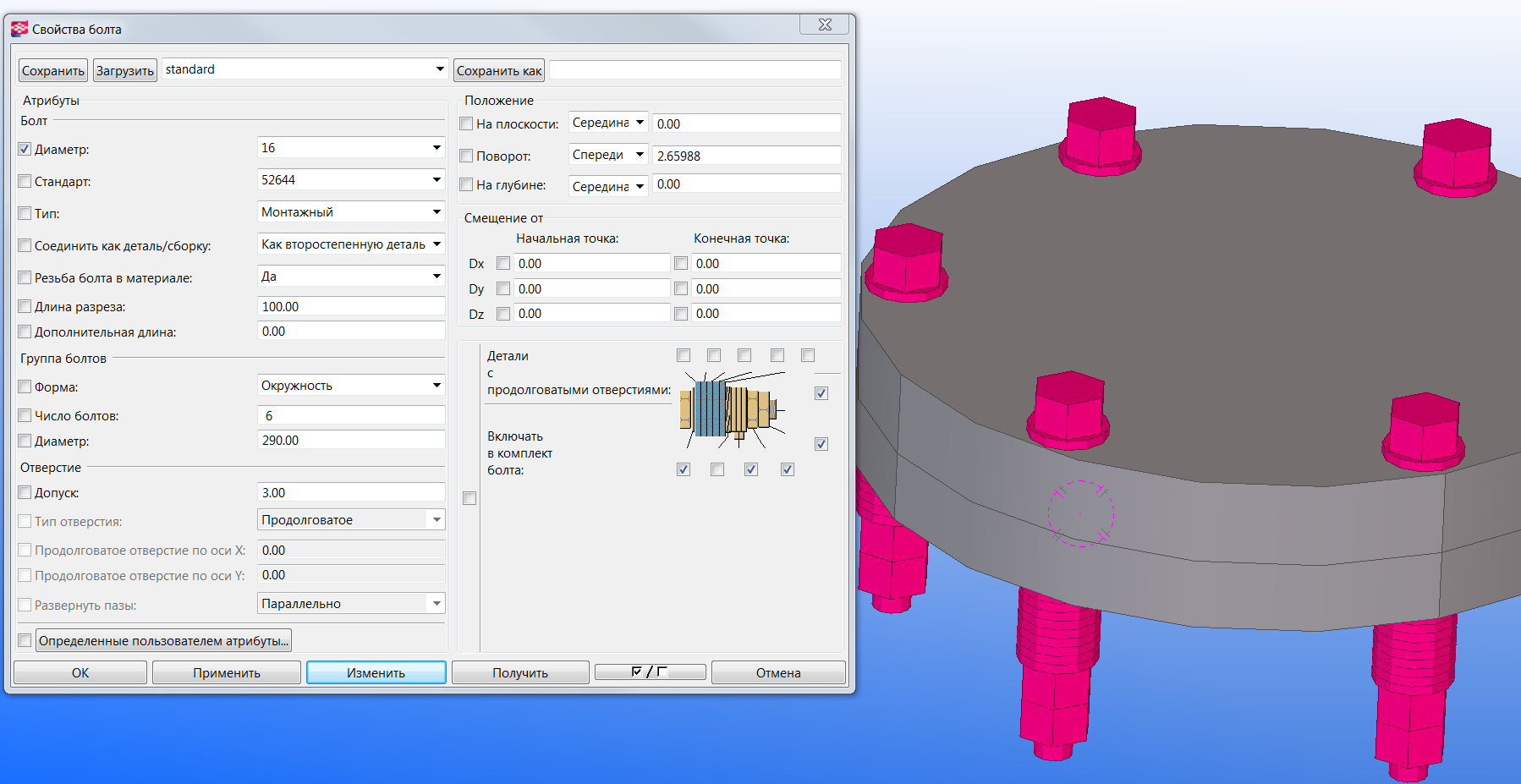This screenshot has height=784, width=1521.
Task: Enable the Стандарт checkbox
Action: 25,181
